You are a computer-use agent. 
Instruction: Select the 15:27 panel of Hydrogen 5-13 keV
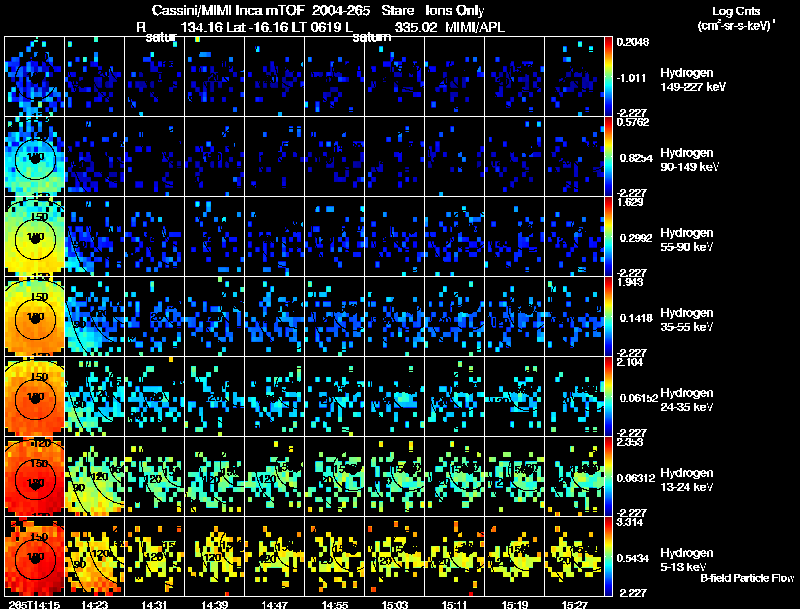pos(574,557)
